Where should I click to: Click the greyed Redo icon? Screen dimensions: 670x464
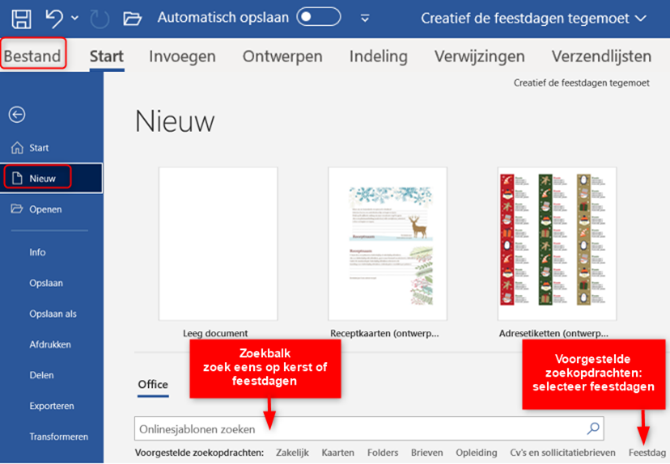click(x=100, y=19)
